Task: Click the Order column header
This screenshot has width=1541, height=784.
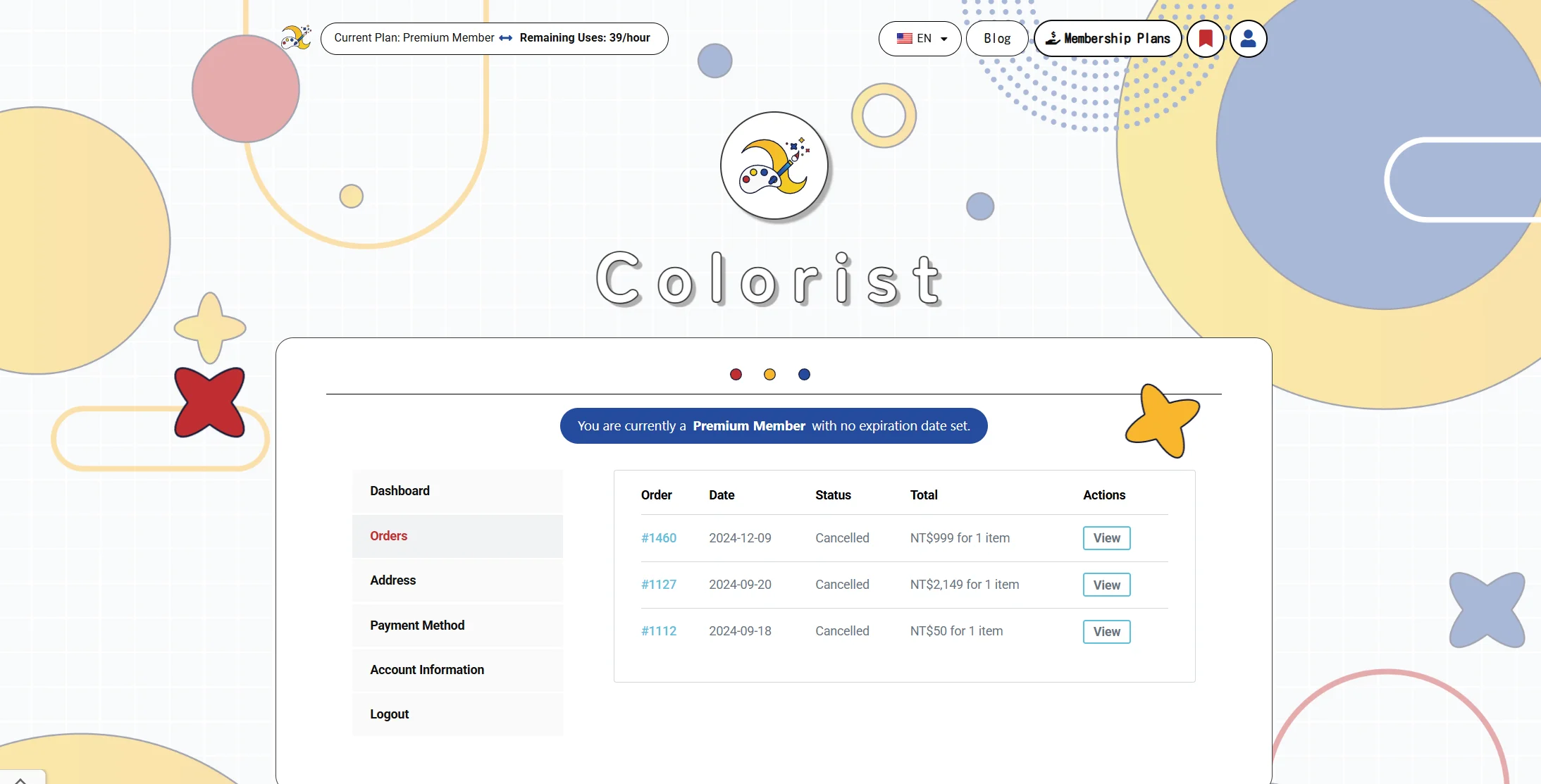Action: (x=656, y=495)
